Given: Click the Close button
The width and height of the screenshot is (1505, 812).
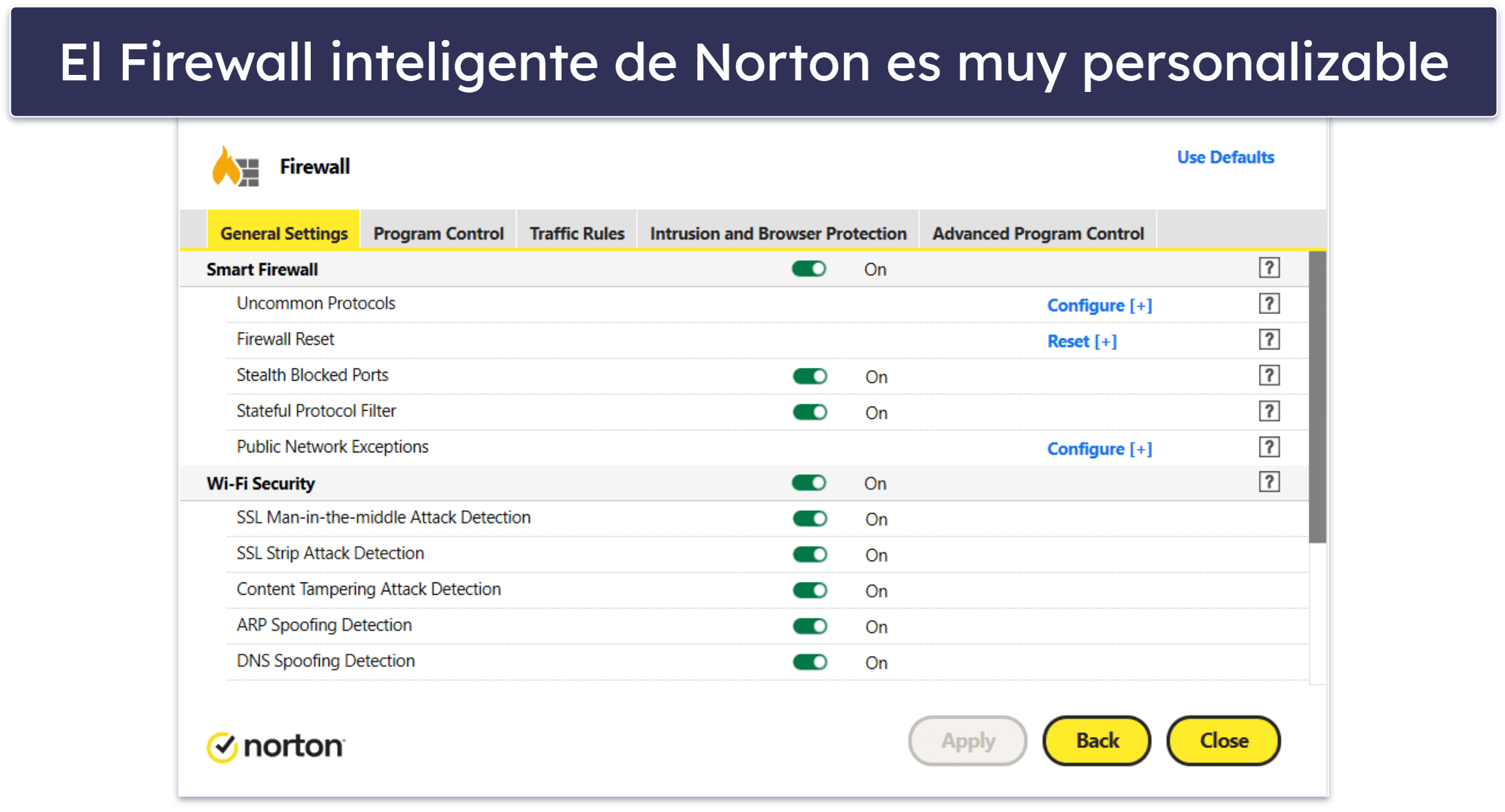Looking at the screenshot, I should [x=1223, y=740].
